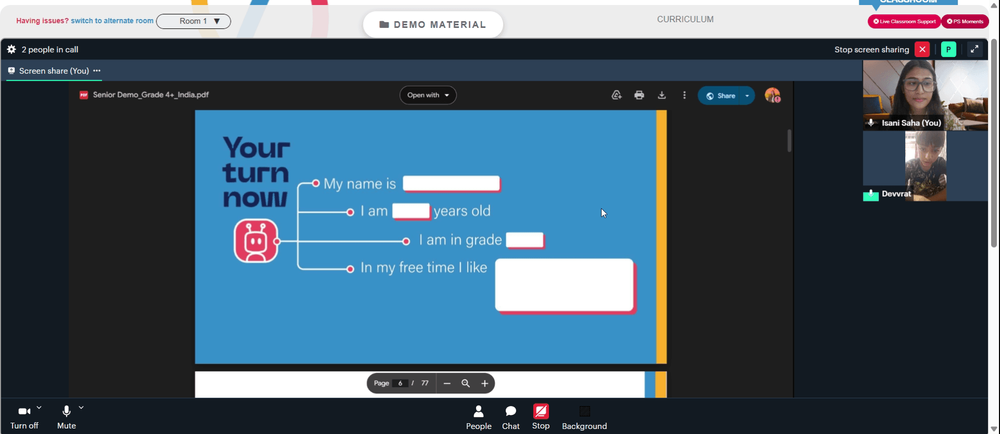Open the Chat panel
Viewport: 1000px width, 434px height.
coord(511,417)
